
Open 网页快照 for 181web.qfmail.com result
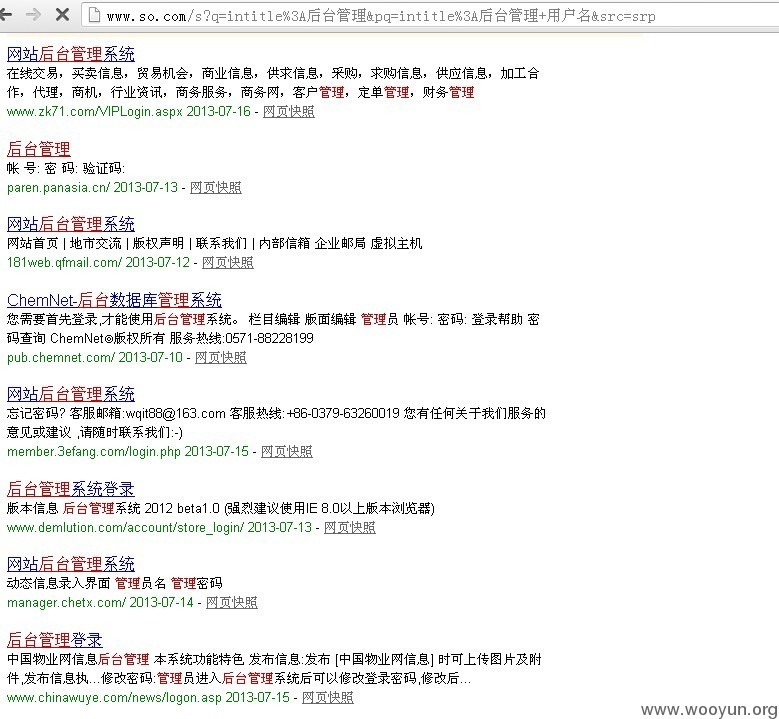(228, 262)
